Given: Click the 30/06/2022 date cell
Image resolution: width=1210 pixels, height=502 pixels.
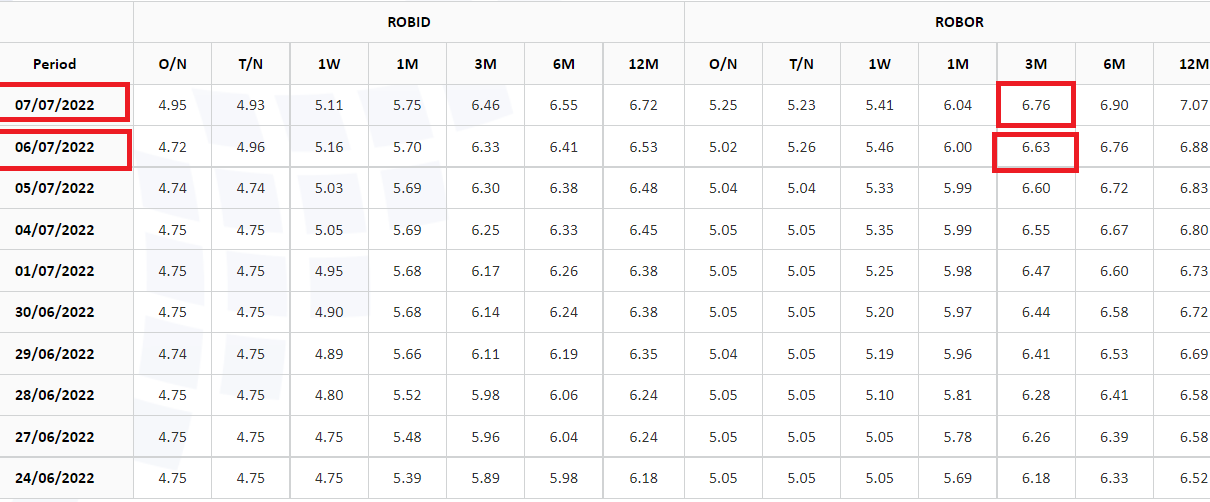Looking at the screenshot, I should click(55, 312).
